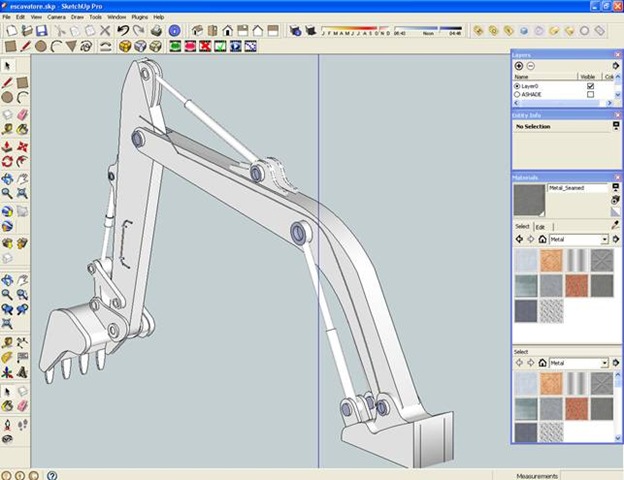The image size is (624, 480).
Task: Open the lower Metal materials library dropdown
Action: (605, 363)
